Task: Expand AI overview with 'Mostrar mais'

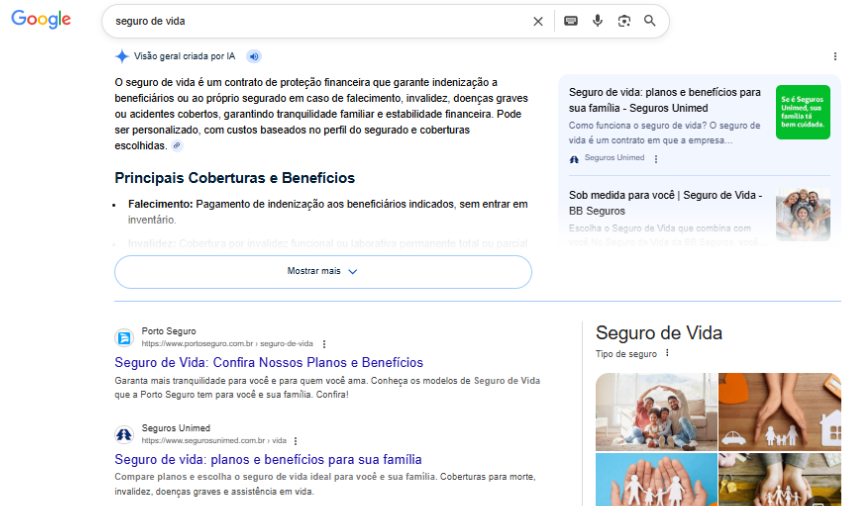Action: pyautogui.click(x=322, y=271)
